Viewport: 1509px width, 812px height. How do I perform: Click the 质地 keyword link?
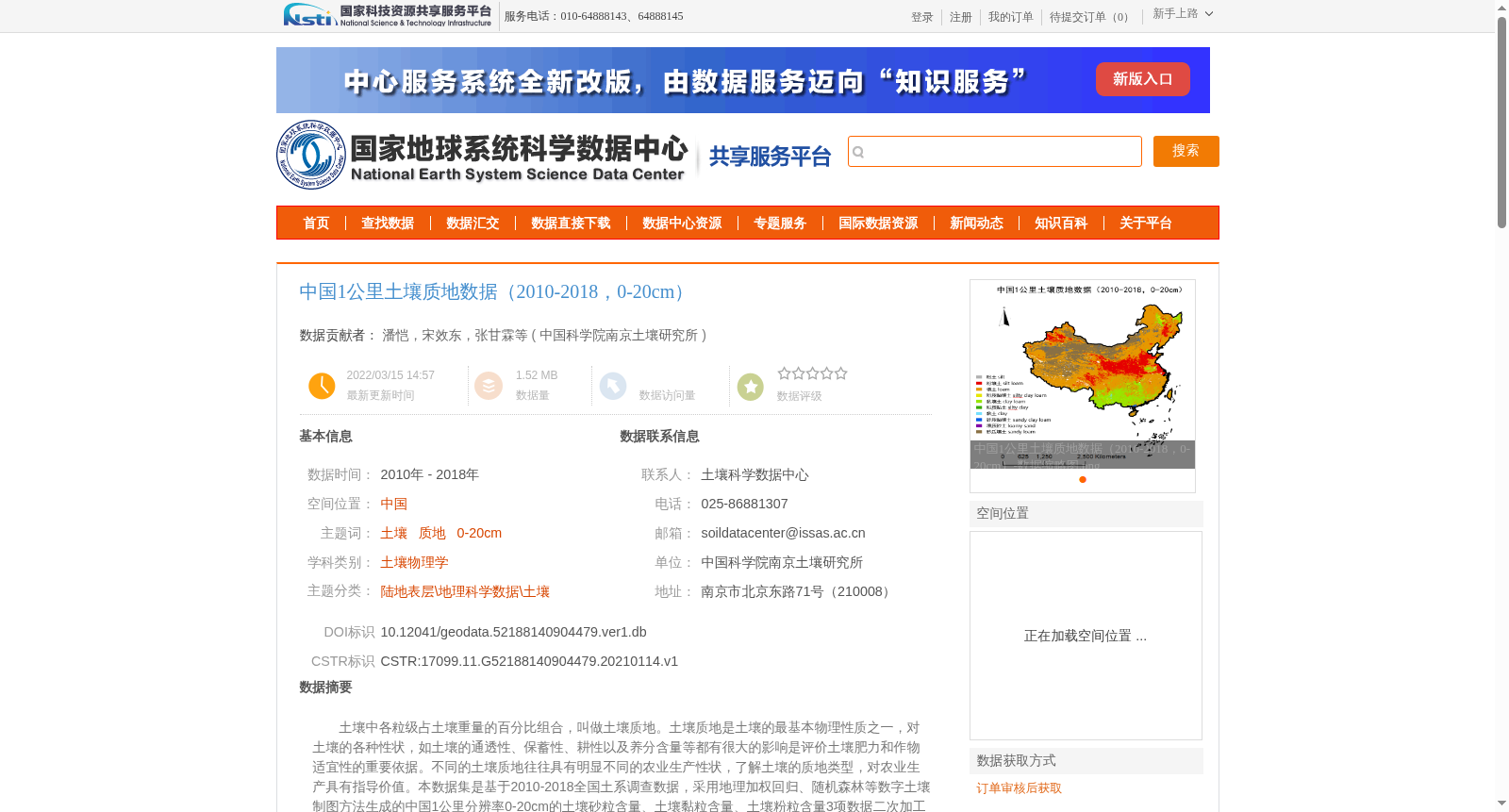[432, 533]
